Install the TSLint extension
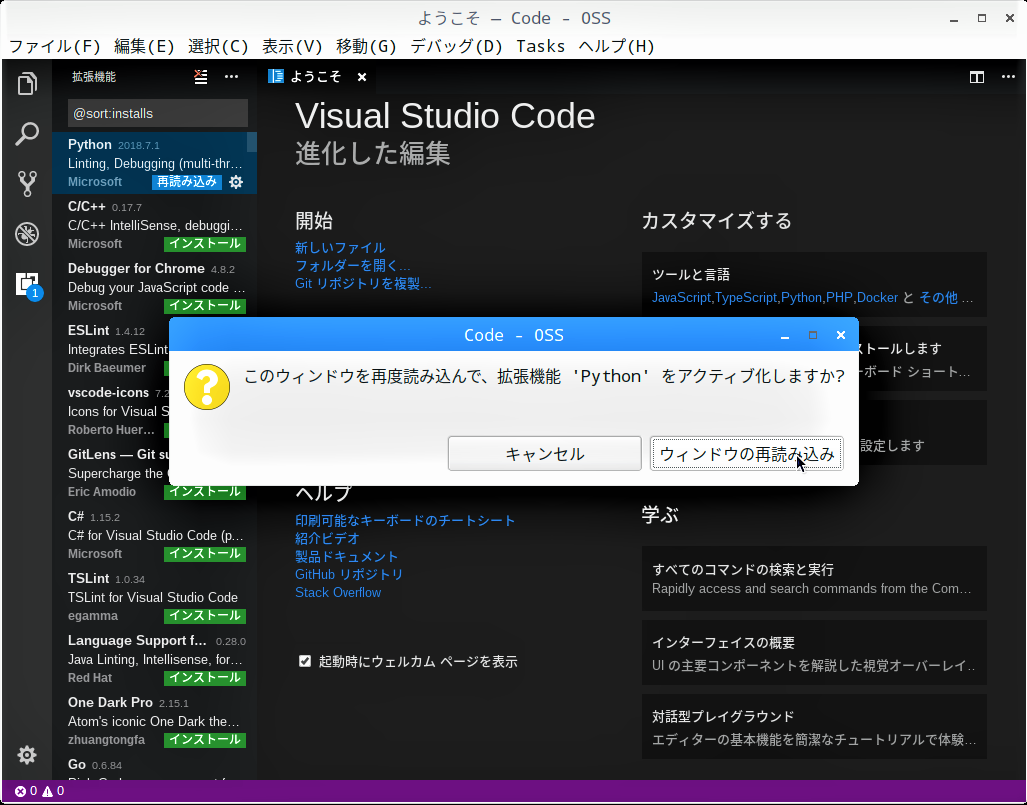 [205, 616]
